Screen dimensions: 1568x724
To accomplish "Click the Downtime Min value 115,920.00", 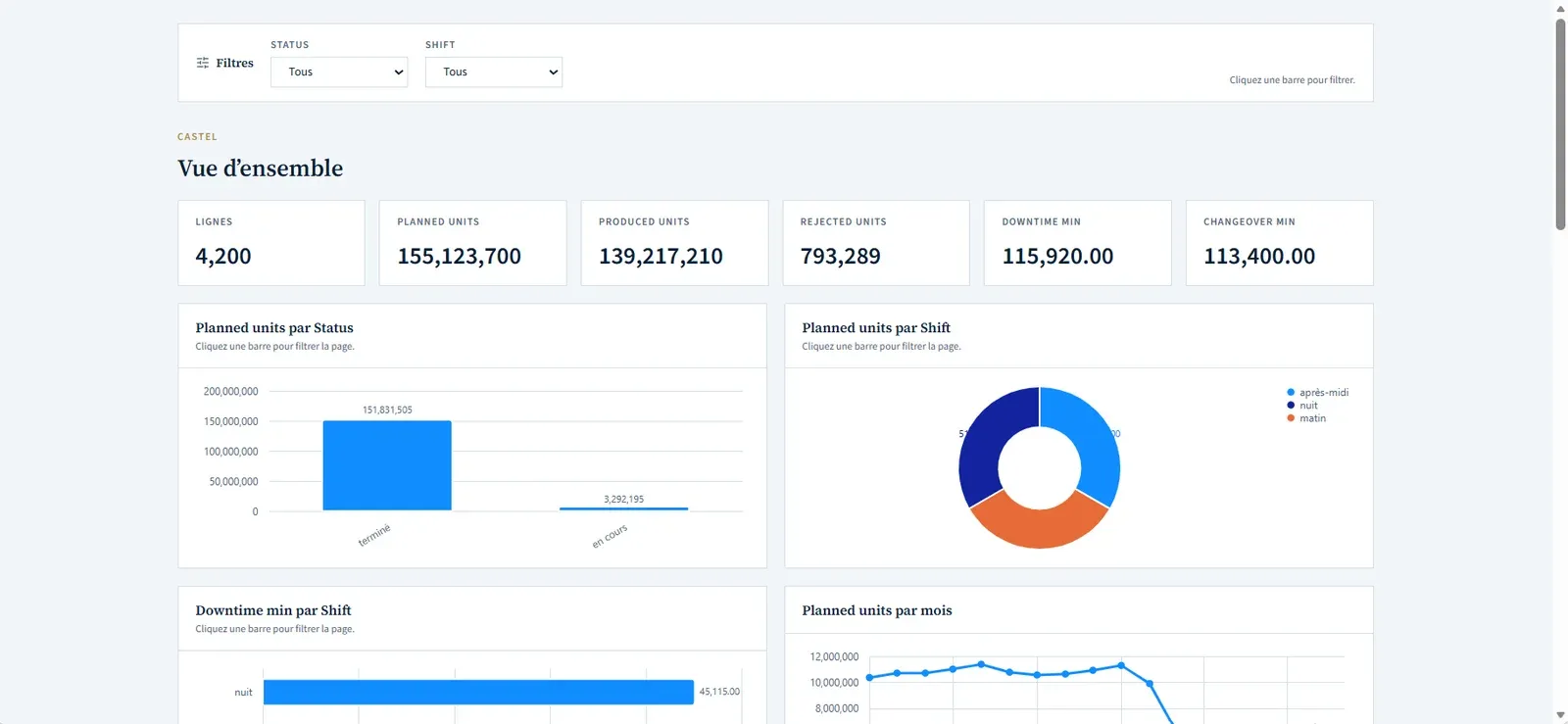I will [x=1057, y=256].
